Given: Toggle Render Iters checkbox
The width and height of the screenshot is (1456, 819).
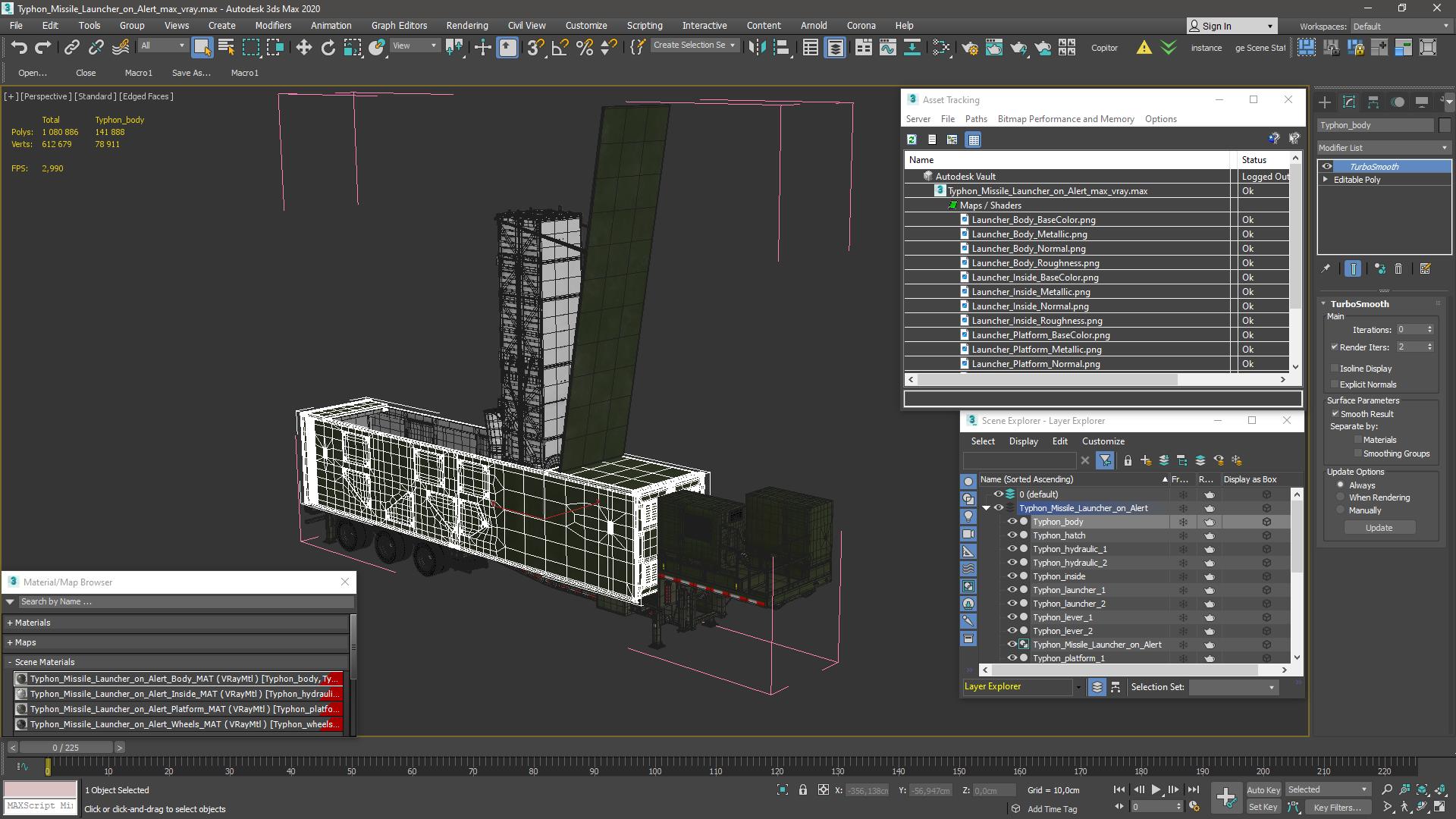Looking at the screenshot, I should pos(1335,347).
